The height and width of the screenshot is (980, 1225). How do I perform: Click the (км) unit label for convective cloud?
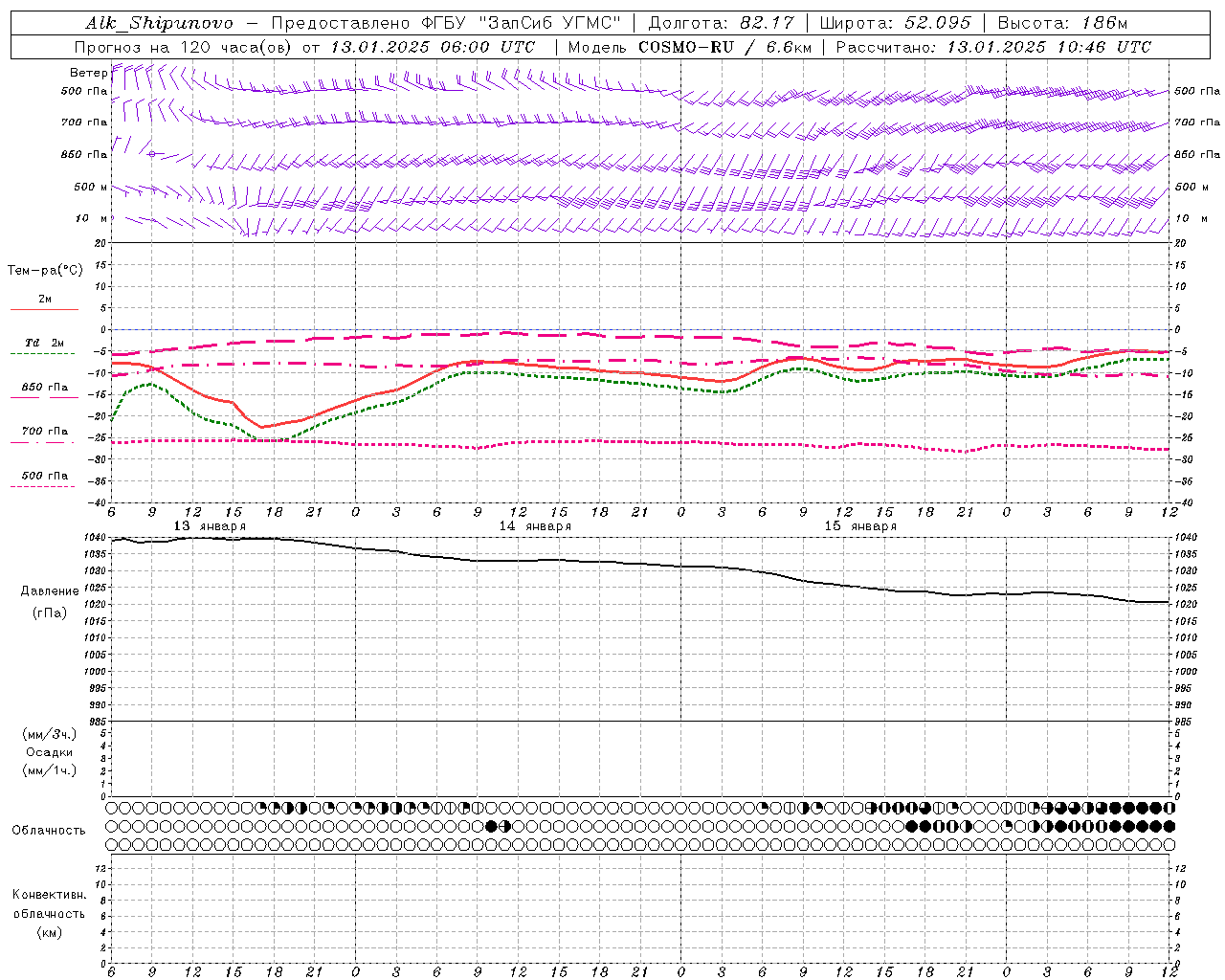(x=50, y=932)
